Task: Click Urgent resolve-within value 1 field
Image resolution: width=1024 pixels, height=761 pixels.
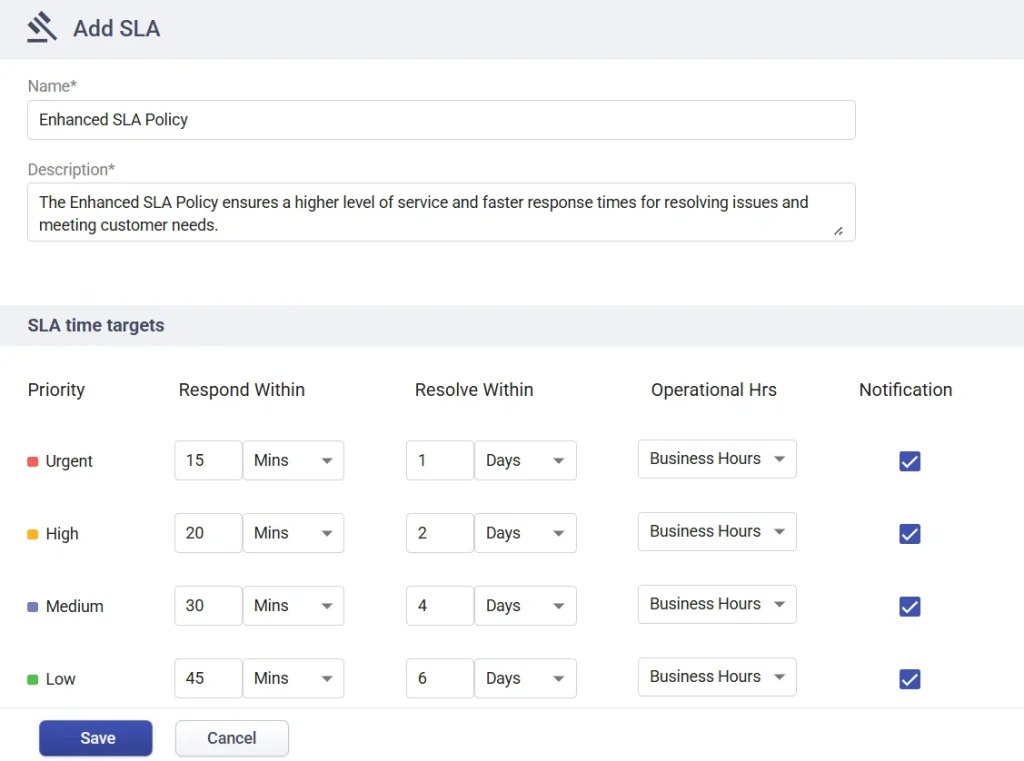Action: [440, 461]
